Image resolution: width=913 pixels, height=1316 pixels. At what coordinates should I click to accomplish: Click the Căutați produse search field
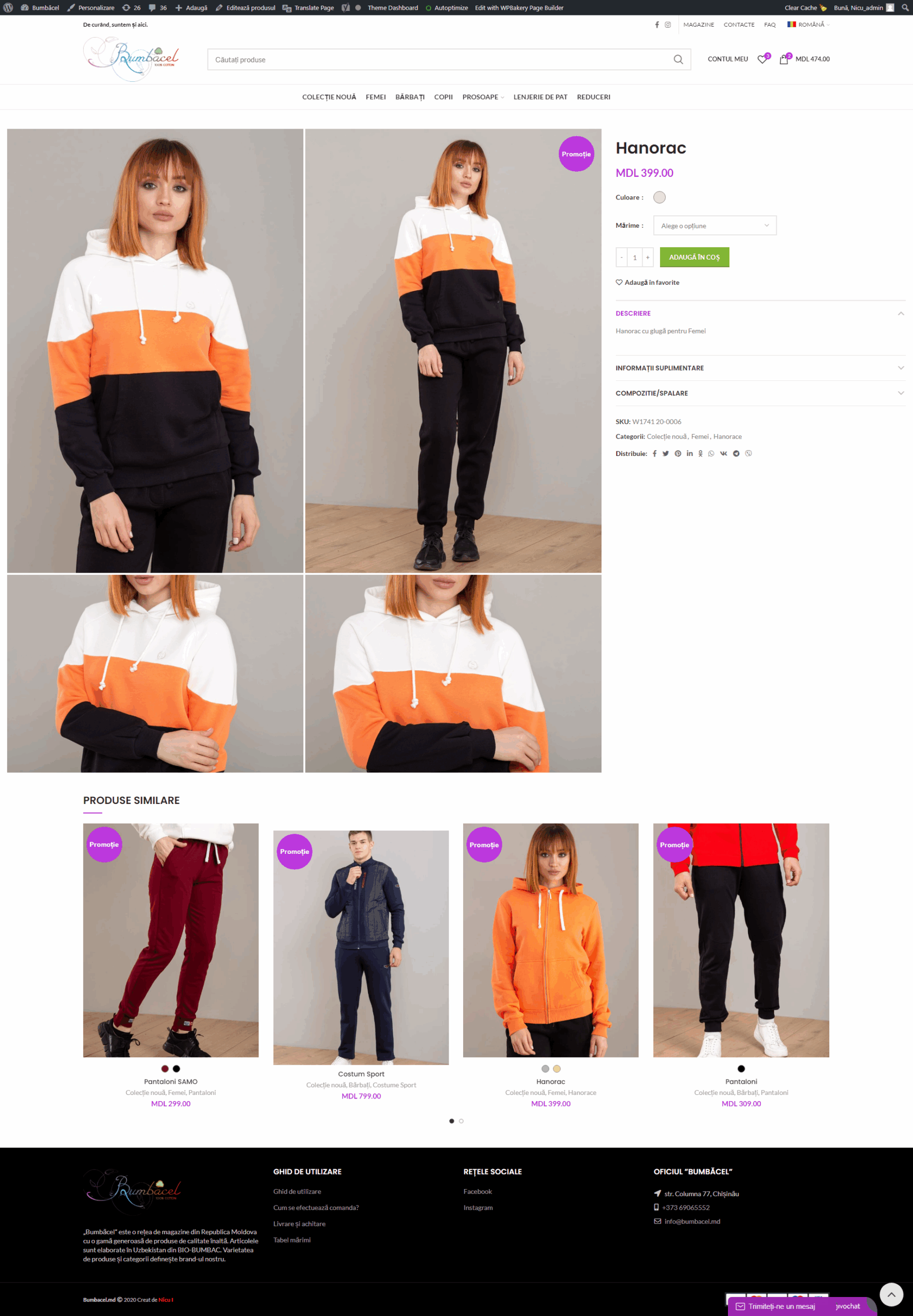pyautogui.click(x=437, y=60)
